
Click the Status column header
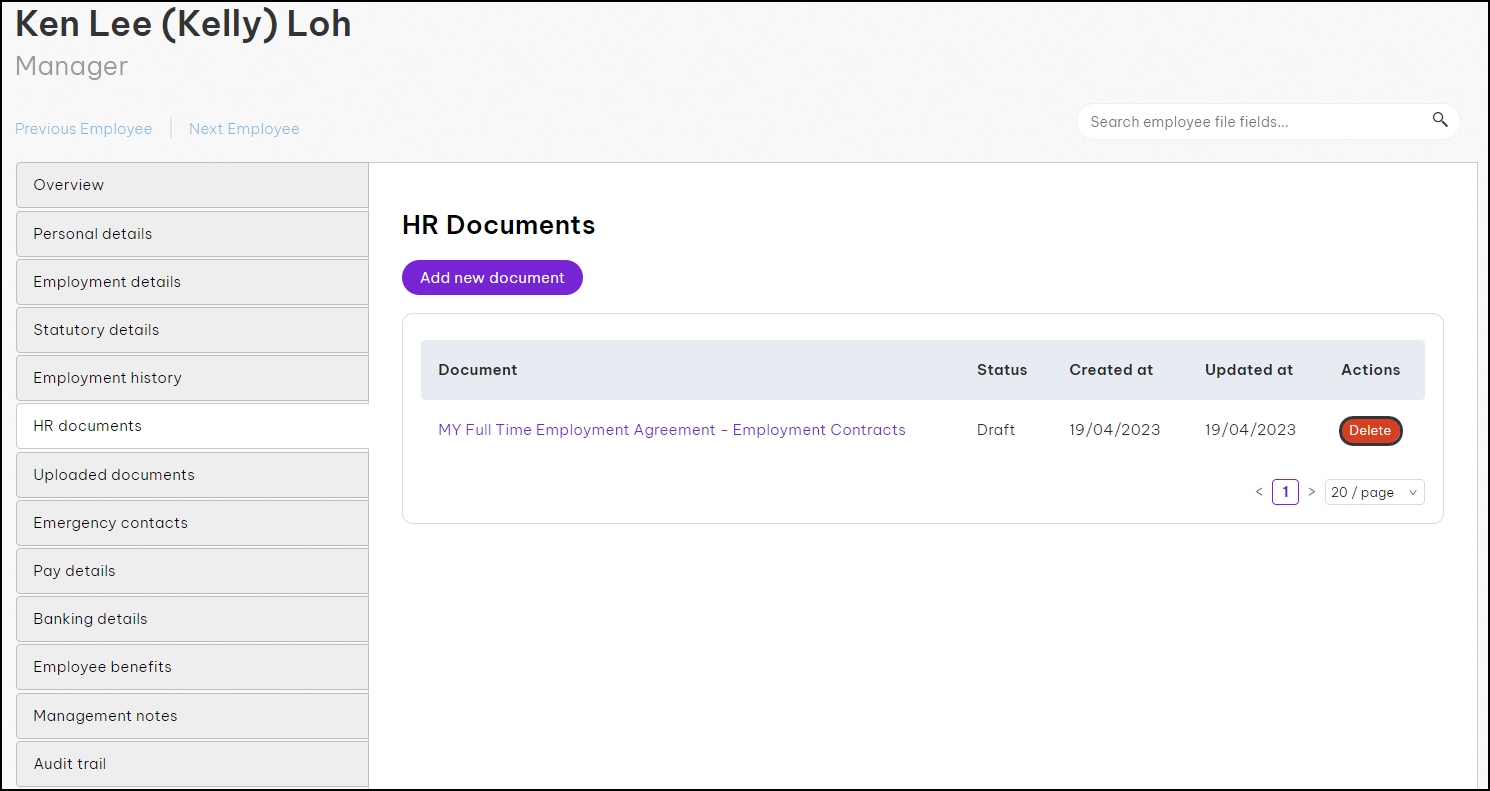tap(1002, 370)
